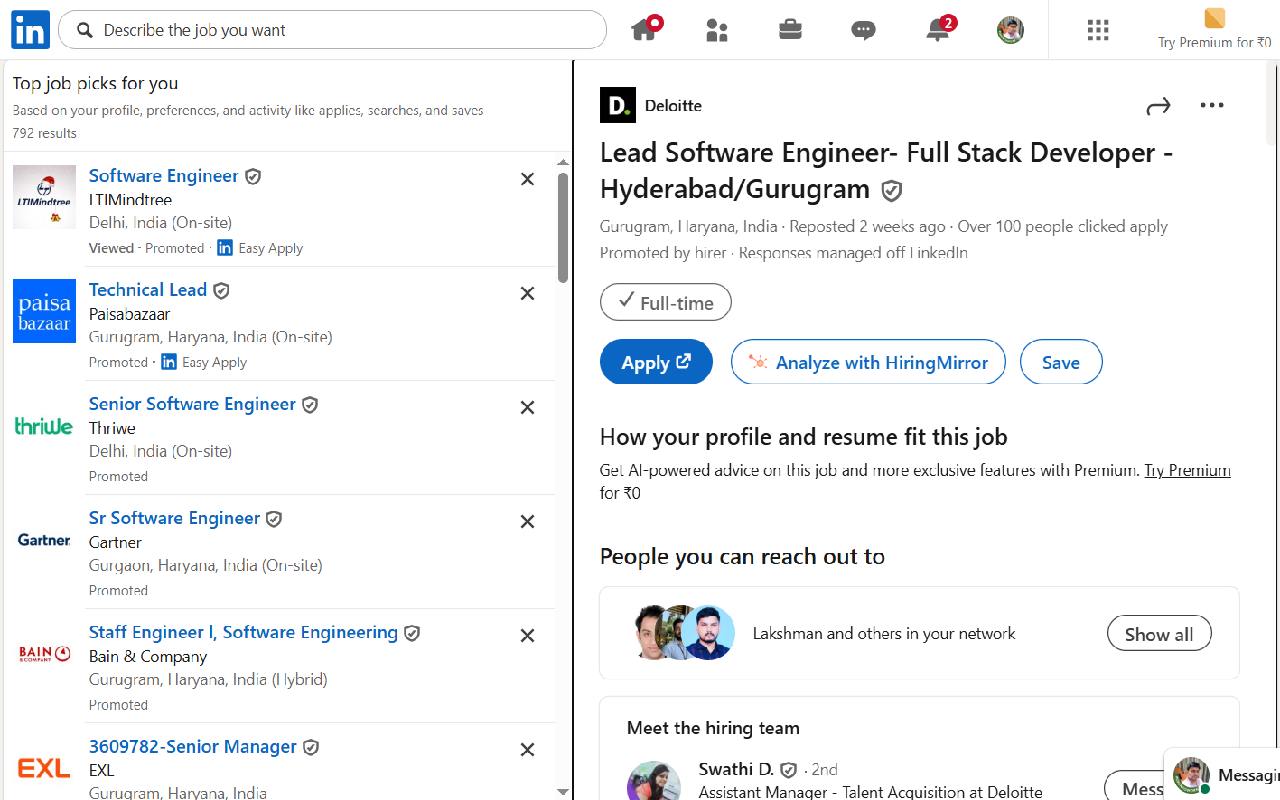Click the job search input field
This screenshot has height=800, width=1280.
pos(333,30)
